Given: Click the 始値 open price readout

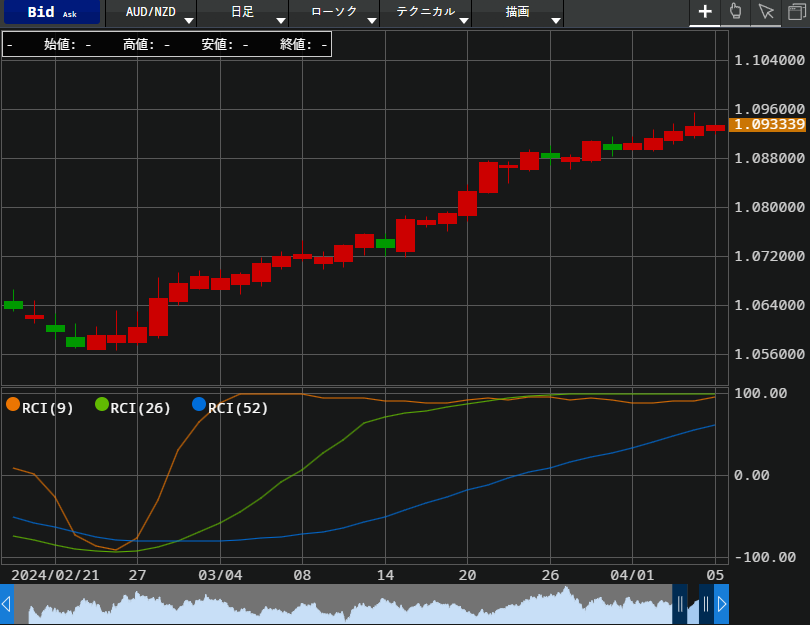Looking at the screenshot, I should (x=67, y=44).
